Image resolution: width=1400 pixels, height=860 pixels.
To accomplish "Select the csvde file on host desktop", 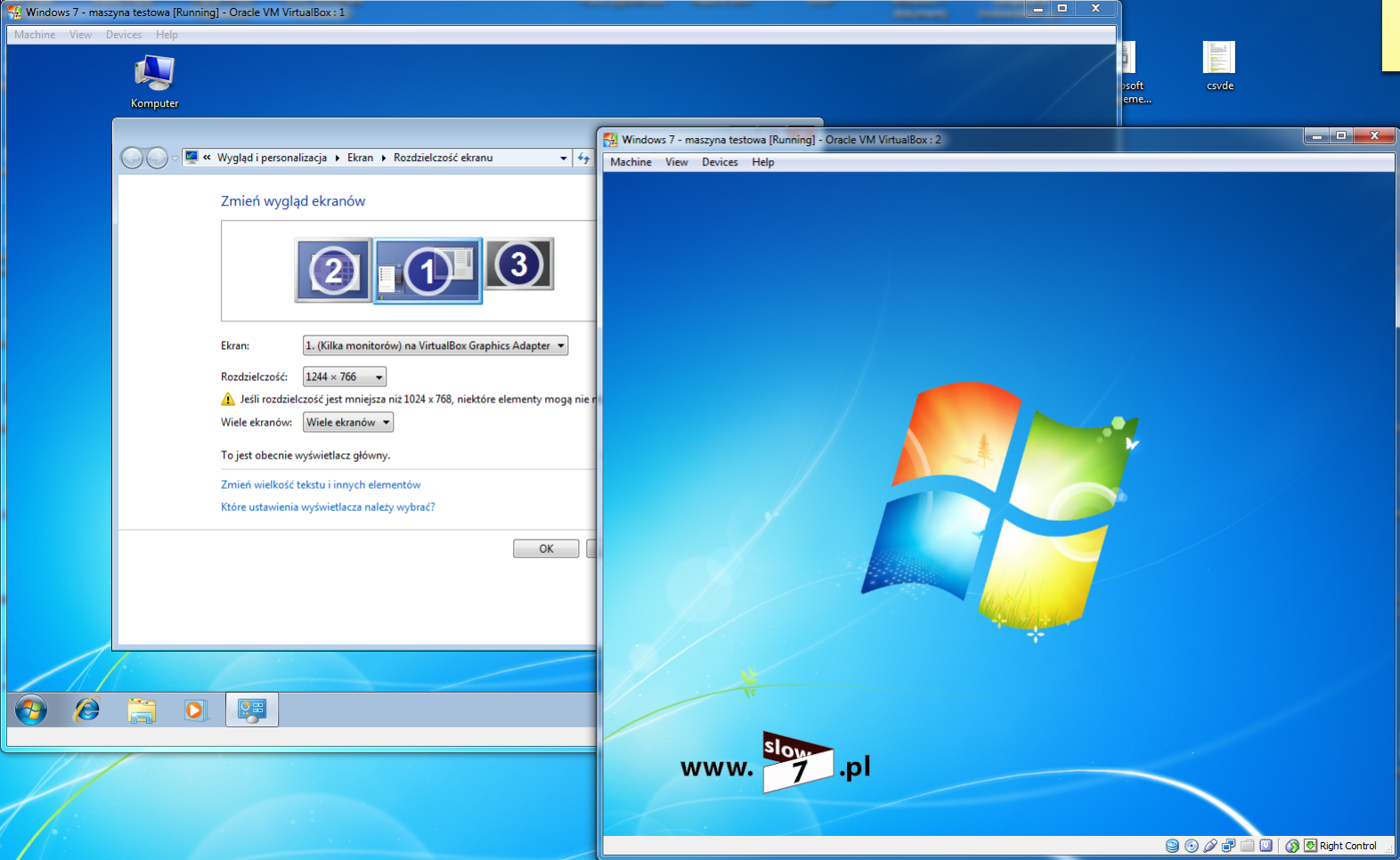I will pos(1219,67).
